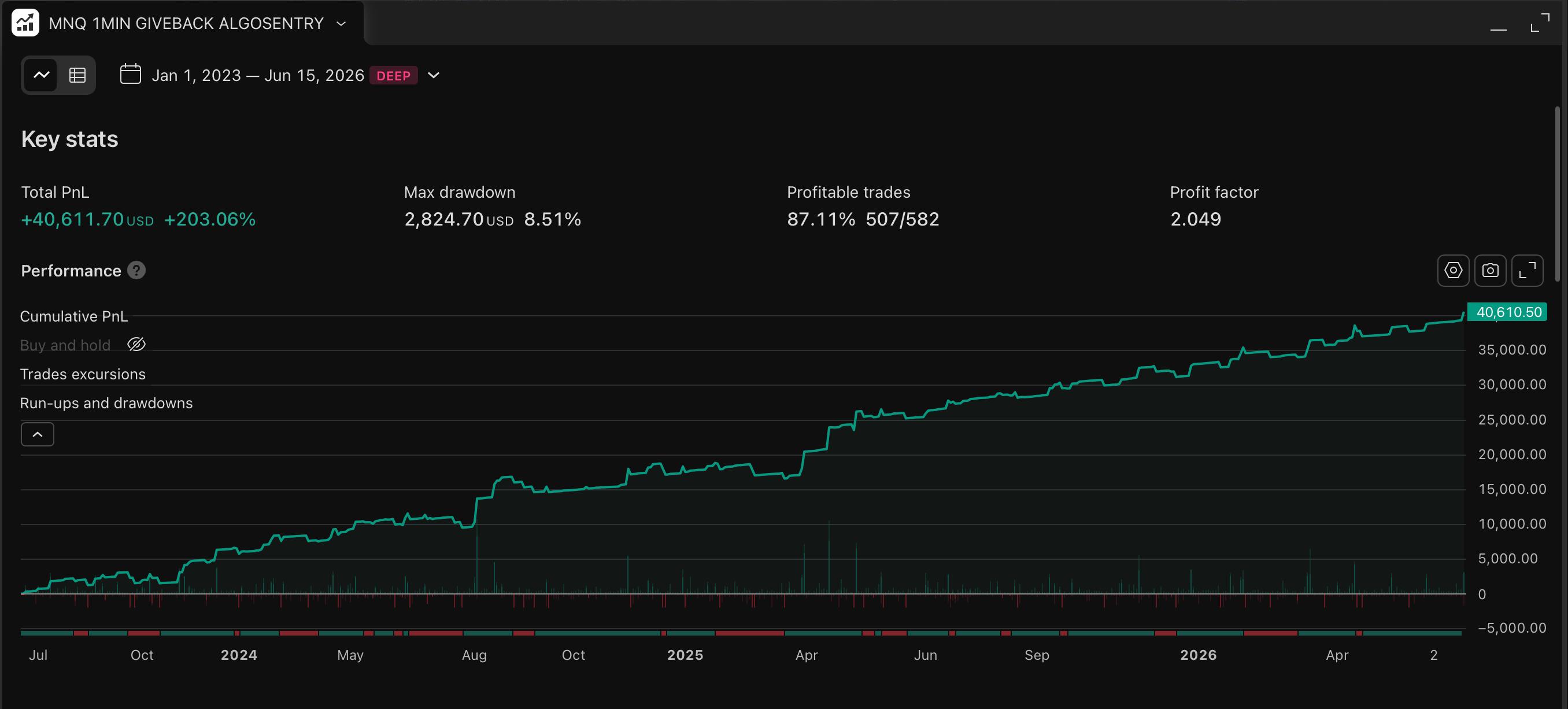Click the Profitable trades 87.11% value
Screen dimensions: 1568x709
pyautogui.click(x=821, y=219)
